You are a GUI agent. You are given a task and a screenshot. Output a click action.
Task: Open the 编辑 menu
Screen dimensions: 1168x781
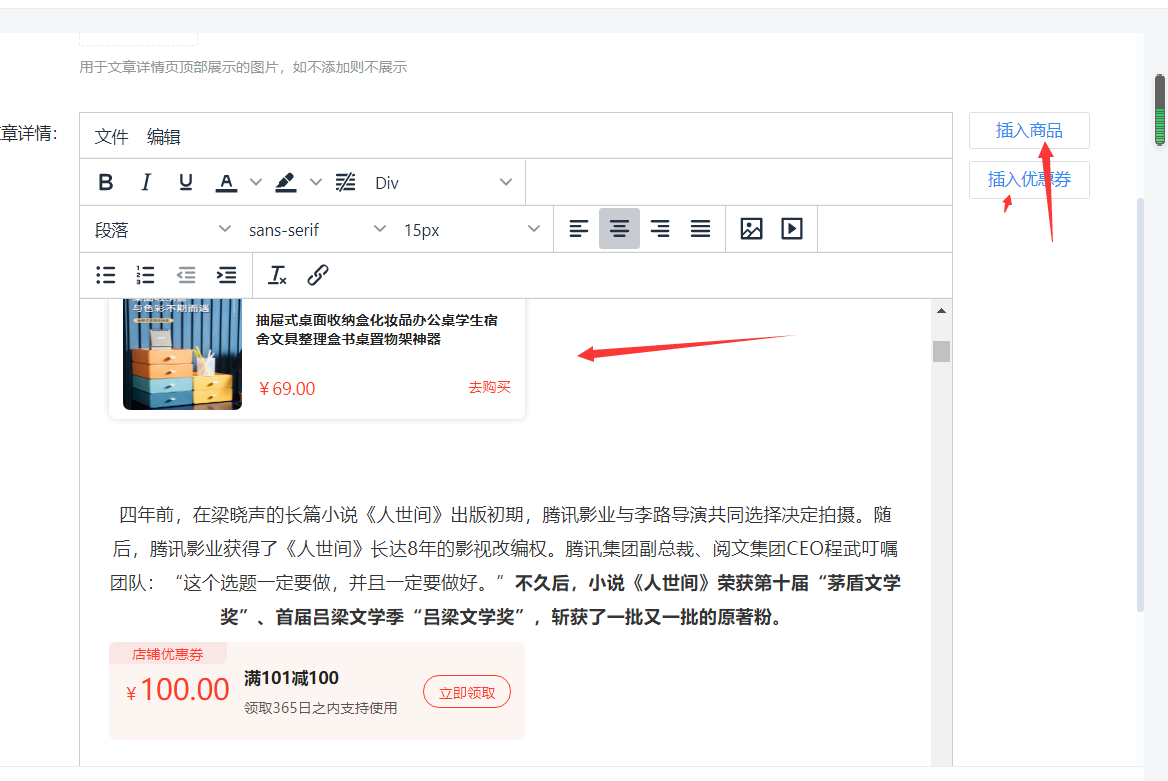point(164,136)
